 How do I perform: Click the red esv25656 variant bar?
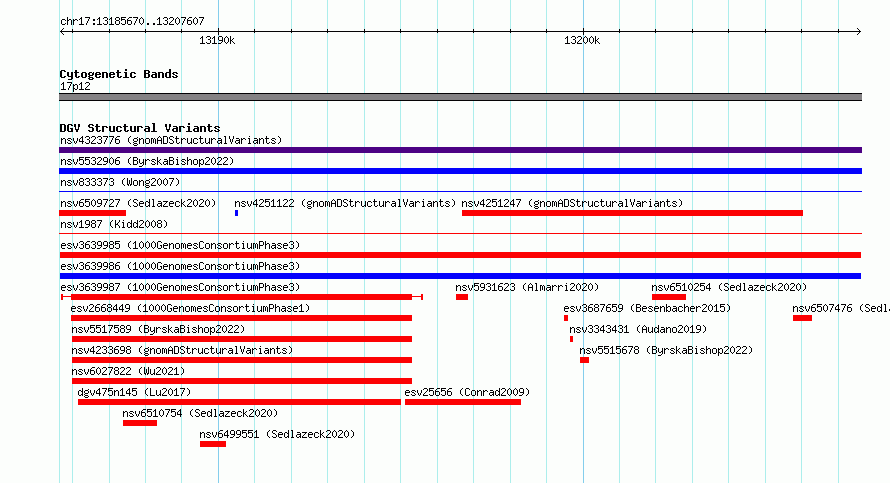coord(463,402)
